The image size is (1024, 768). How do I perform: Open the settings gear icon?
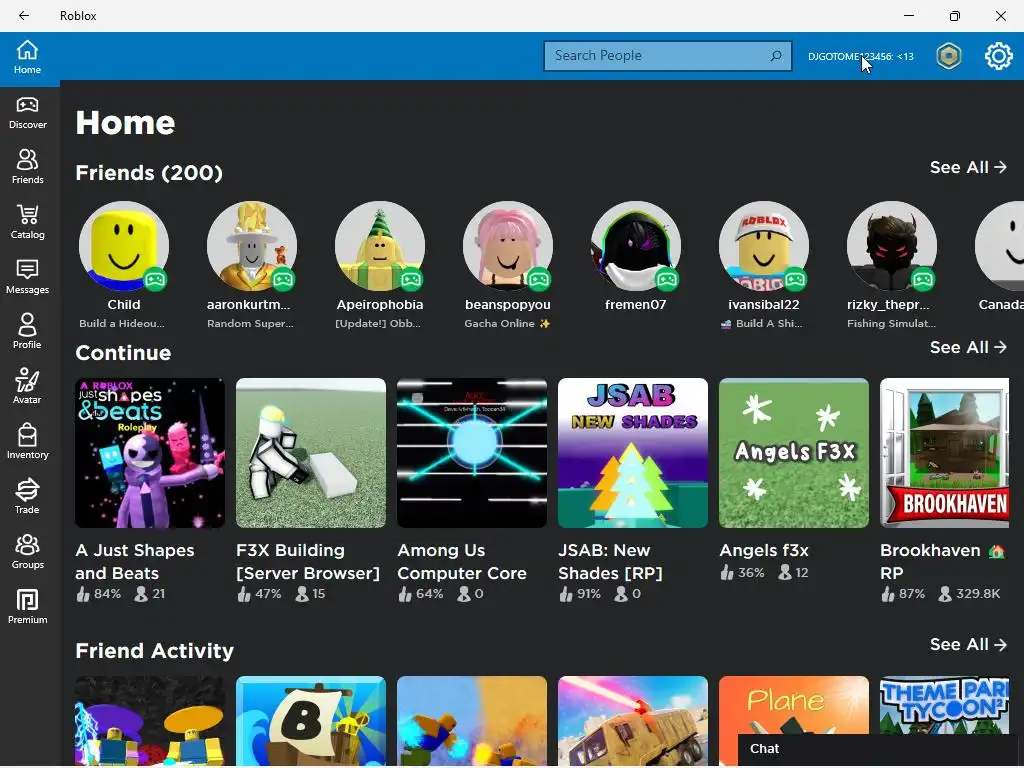coord(998,56)
